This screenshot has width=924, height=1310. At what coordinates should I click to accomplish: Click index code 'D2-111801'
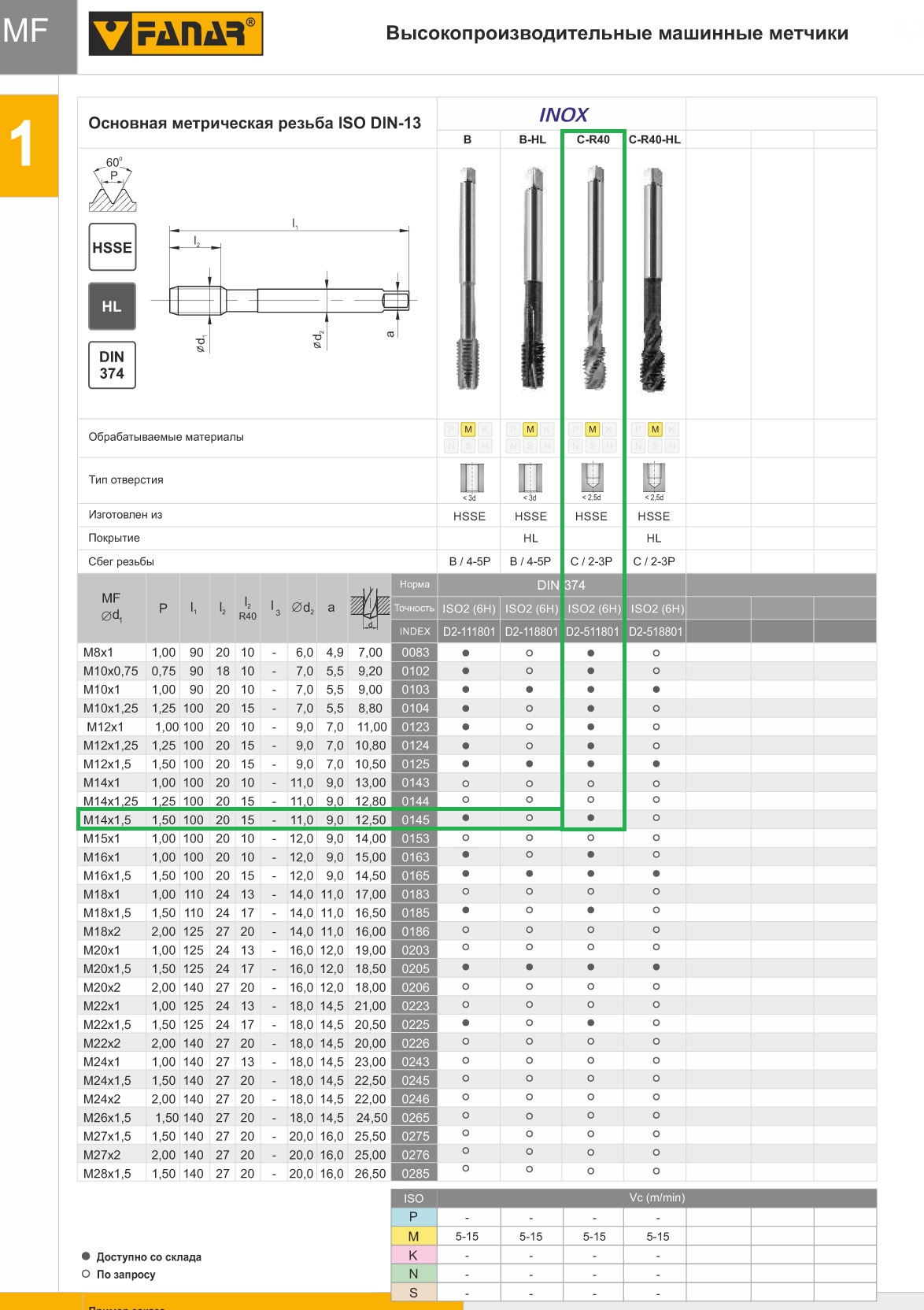[469, 631]
